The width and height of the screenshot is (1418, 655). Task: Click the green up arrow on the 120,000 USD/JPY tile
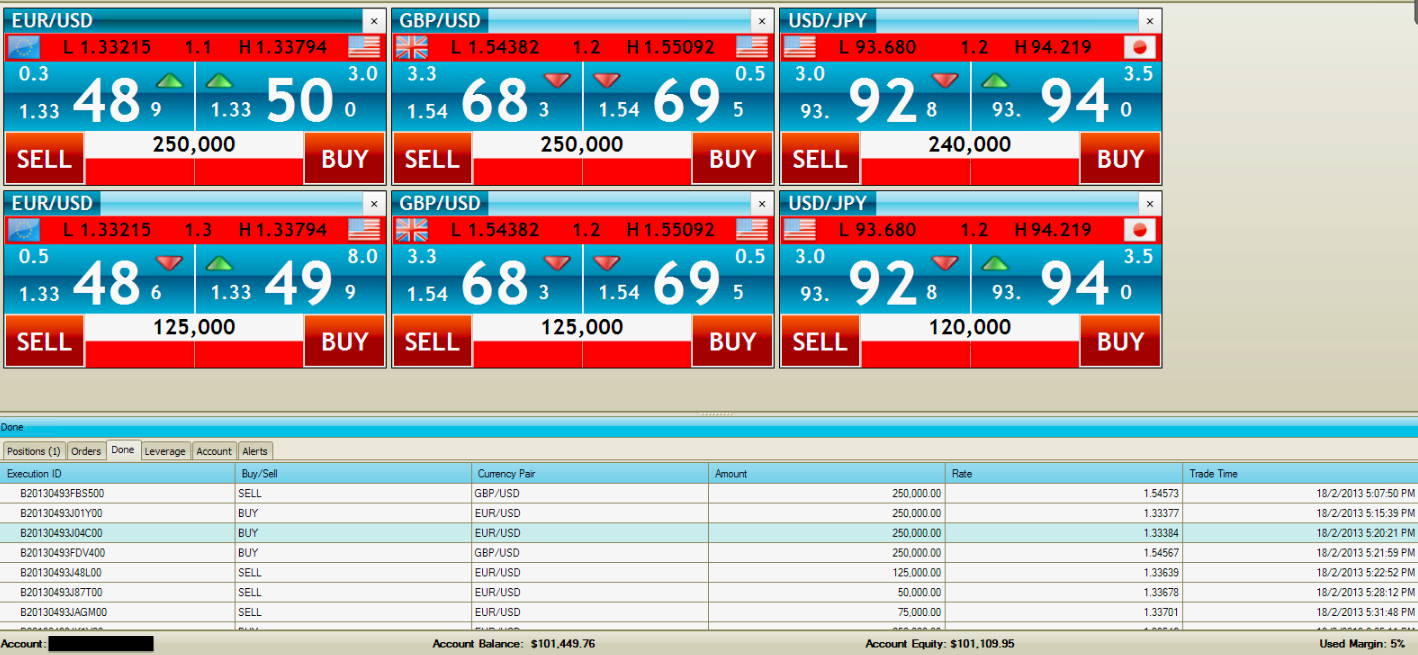click(996, 264)
